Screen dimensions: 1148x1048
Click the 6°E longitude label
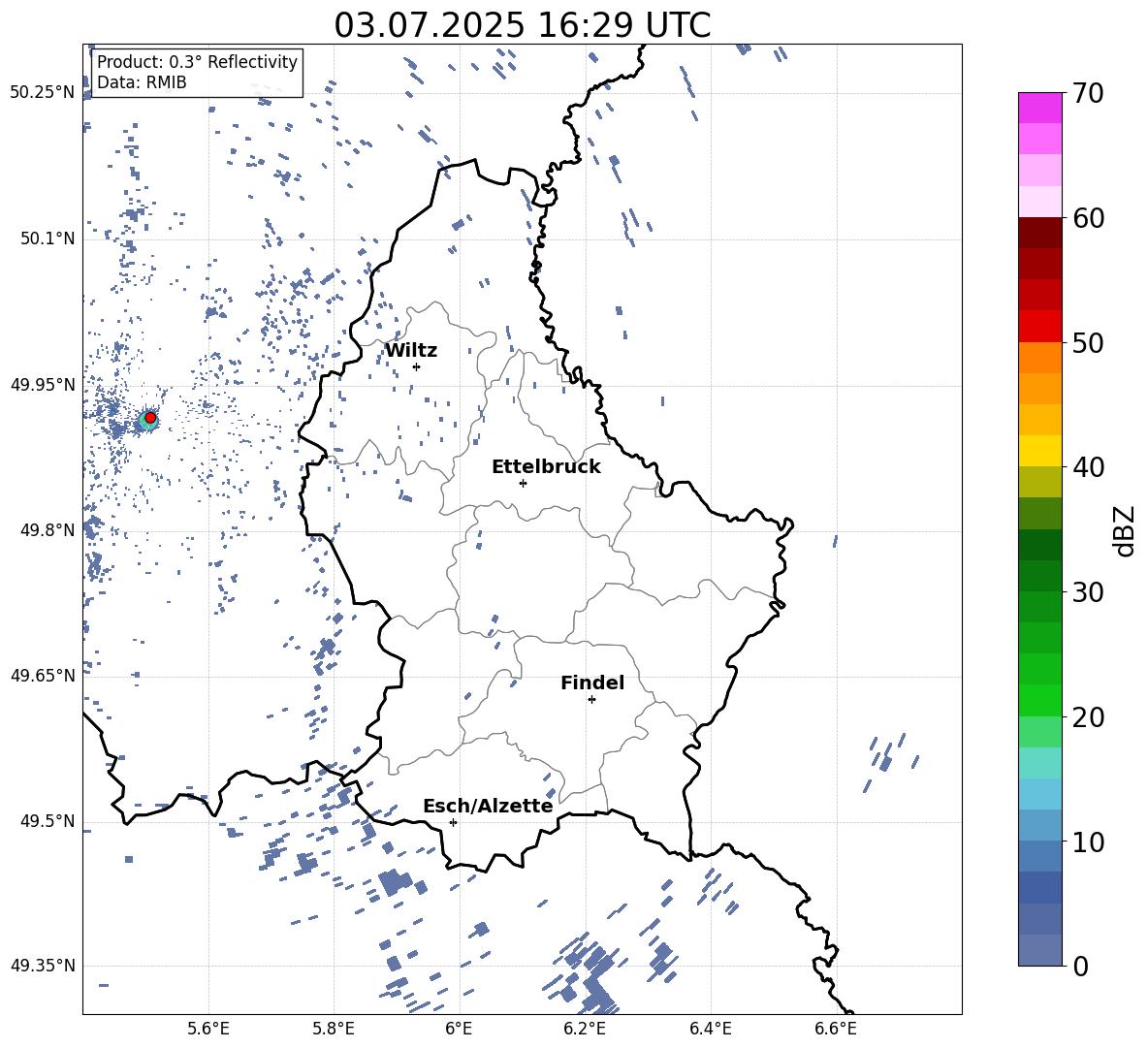coord(459,1029)
